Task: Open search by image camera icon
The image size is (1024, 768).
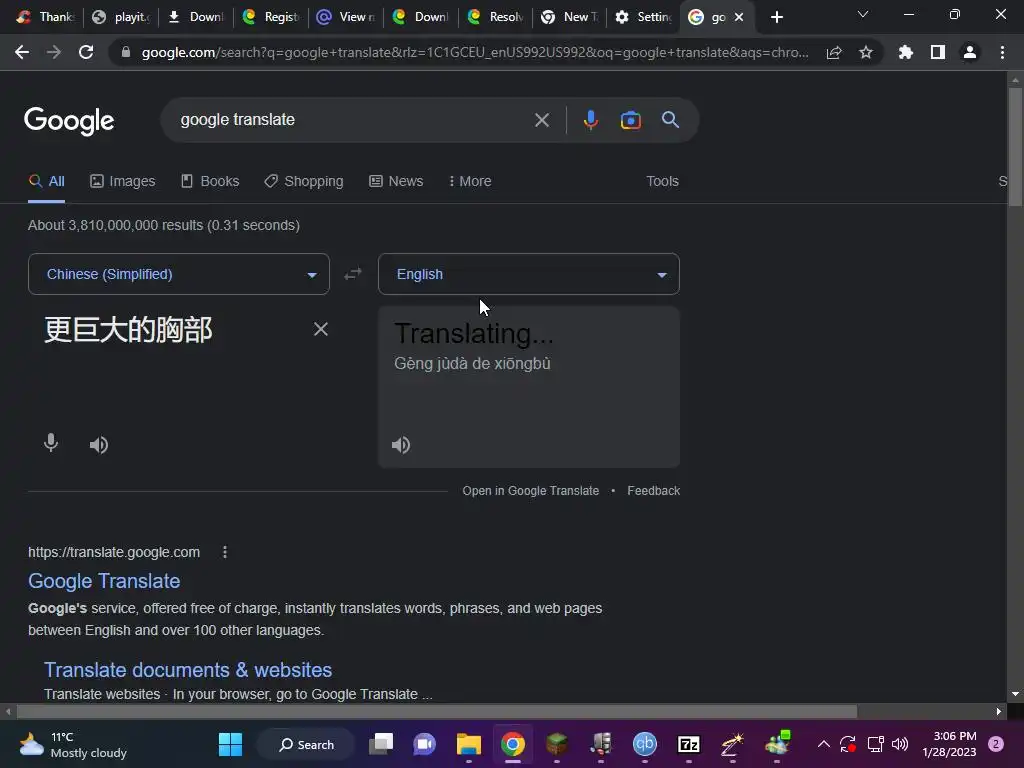Action: [x=630, y=120]
